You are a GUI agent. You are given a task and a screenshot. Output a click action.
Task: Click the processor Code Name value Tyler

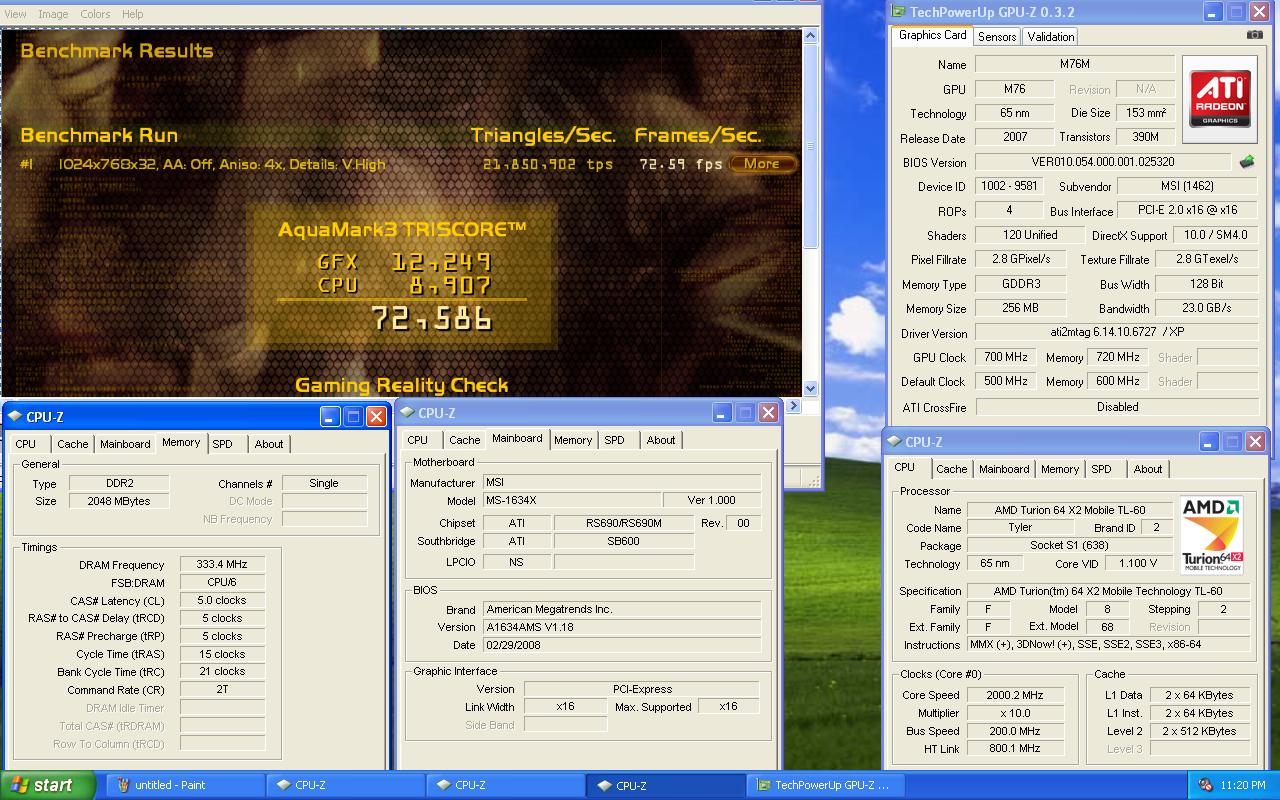(x=1020, y=528)
